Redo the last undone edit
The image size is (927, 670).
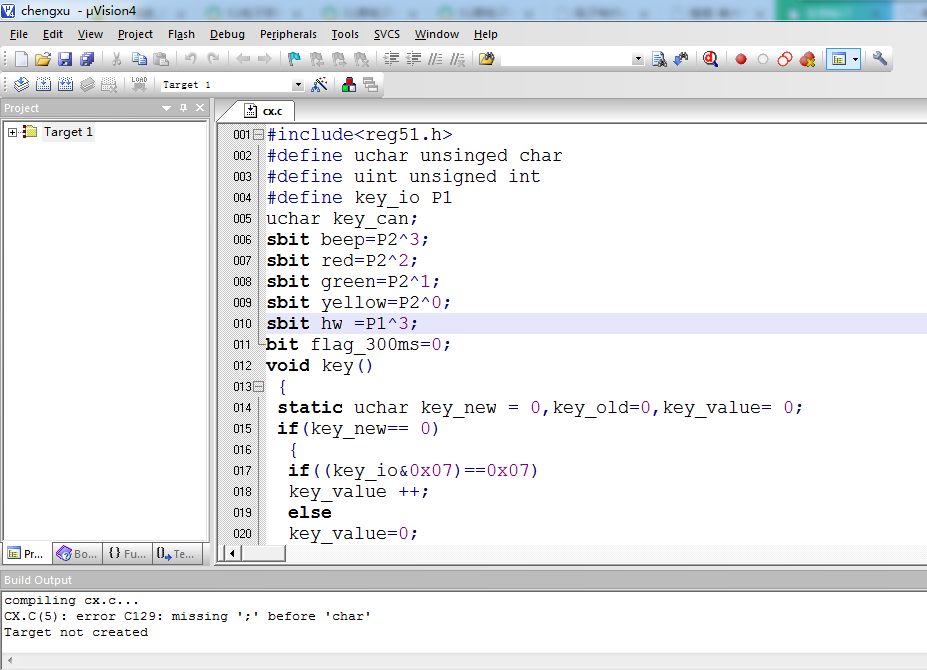coord(213,59)
